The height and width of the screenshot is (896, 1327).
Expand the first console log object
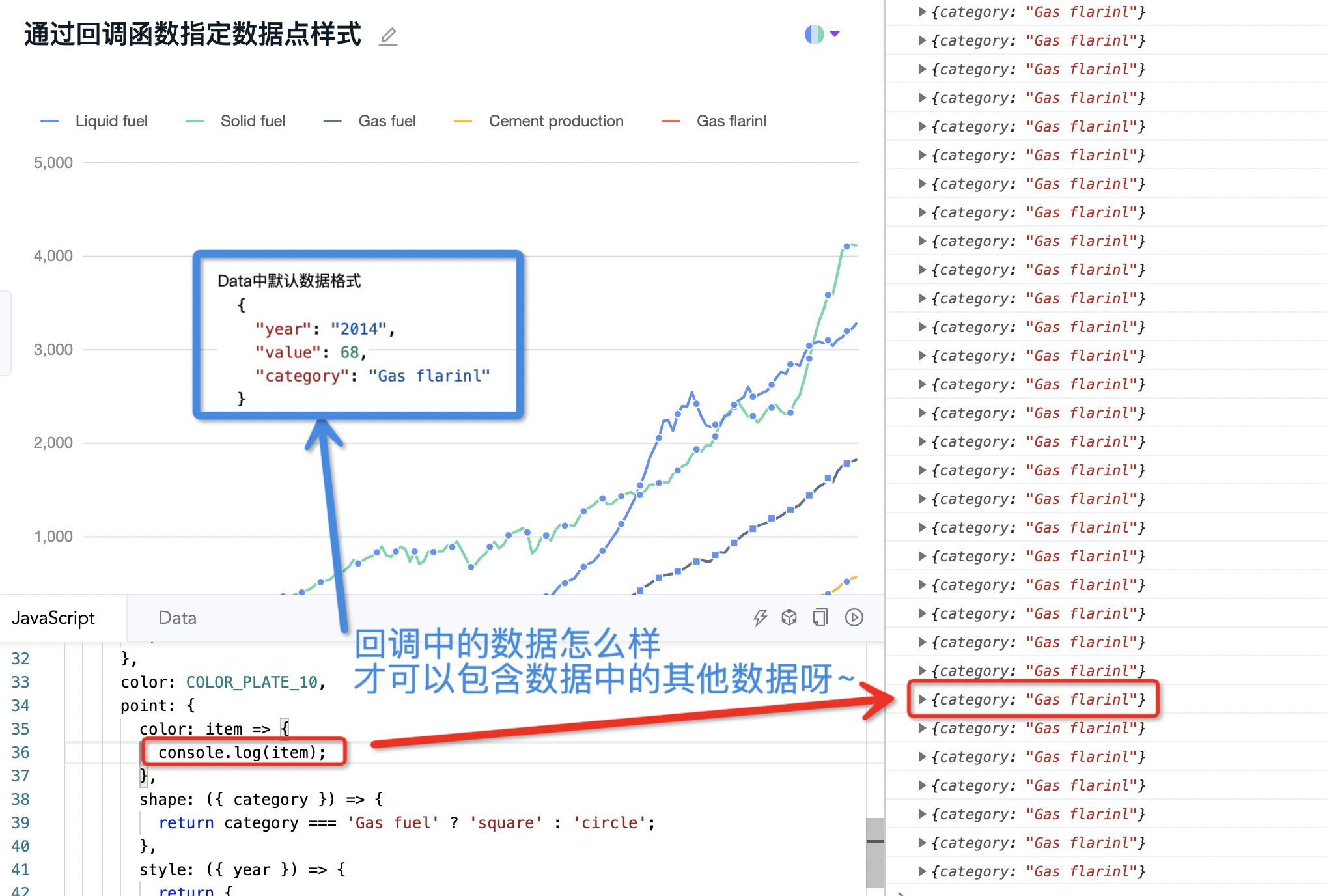(922, 12)
